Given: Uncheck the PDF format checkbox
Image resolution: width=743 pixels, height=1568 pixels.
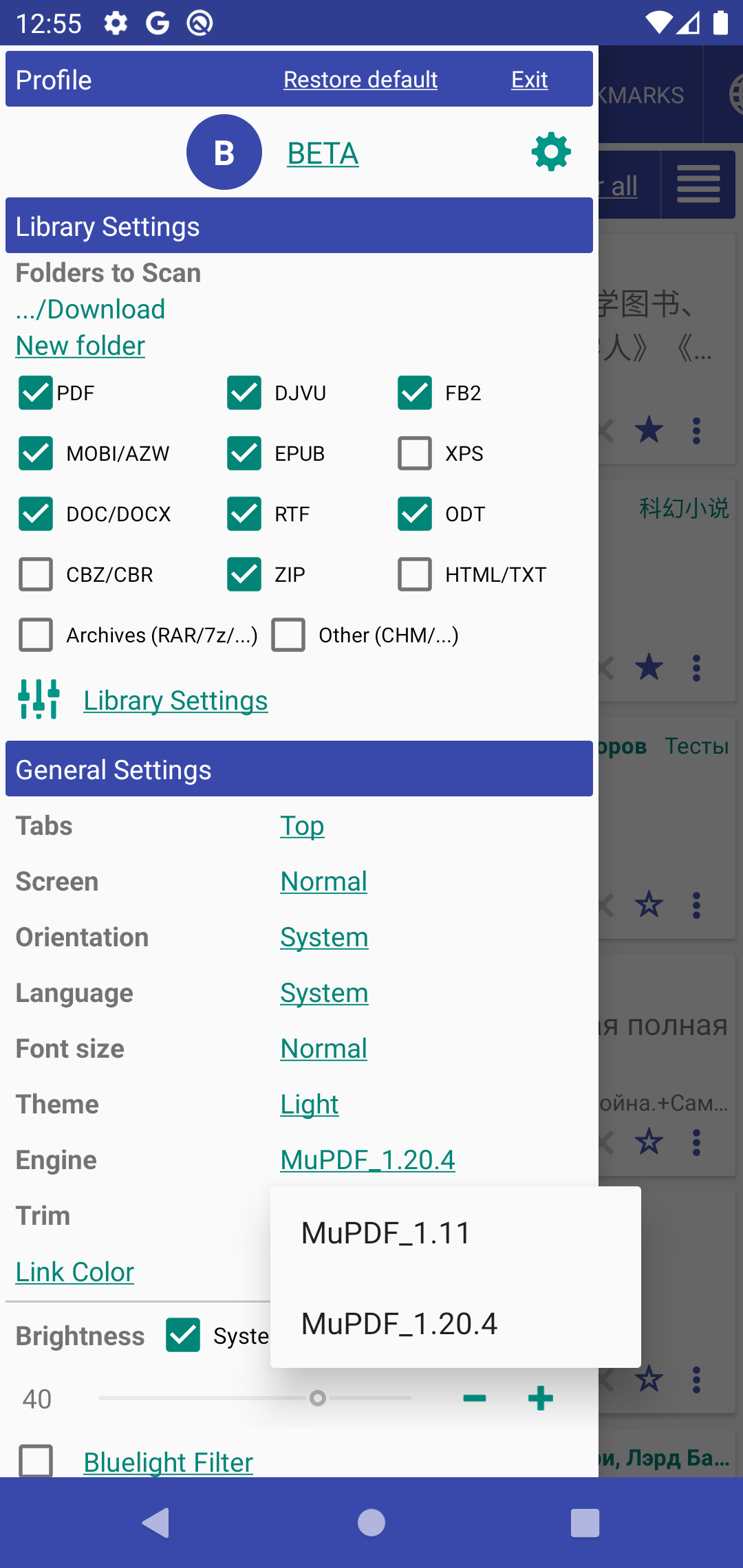Looking at the screenshot, I should [36, 393].
